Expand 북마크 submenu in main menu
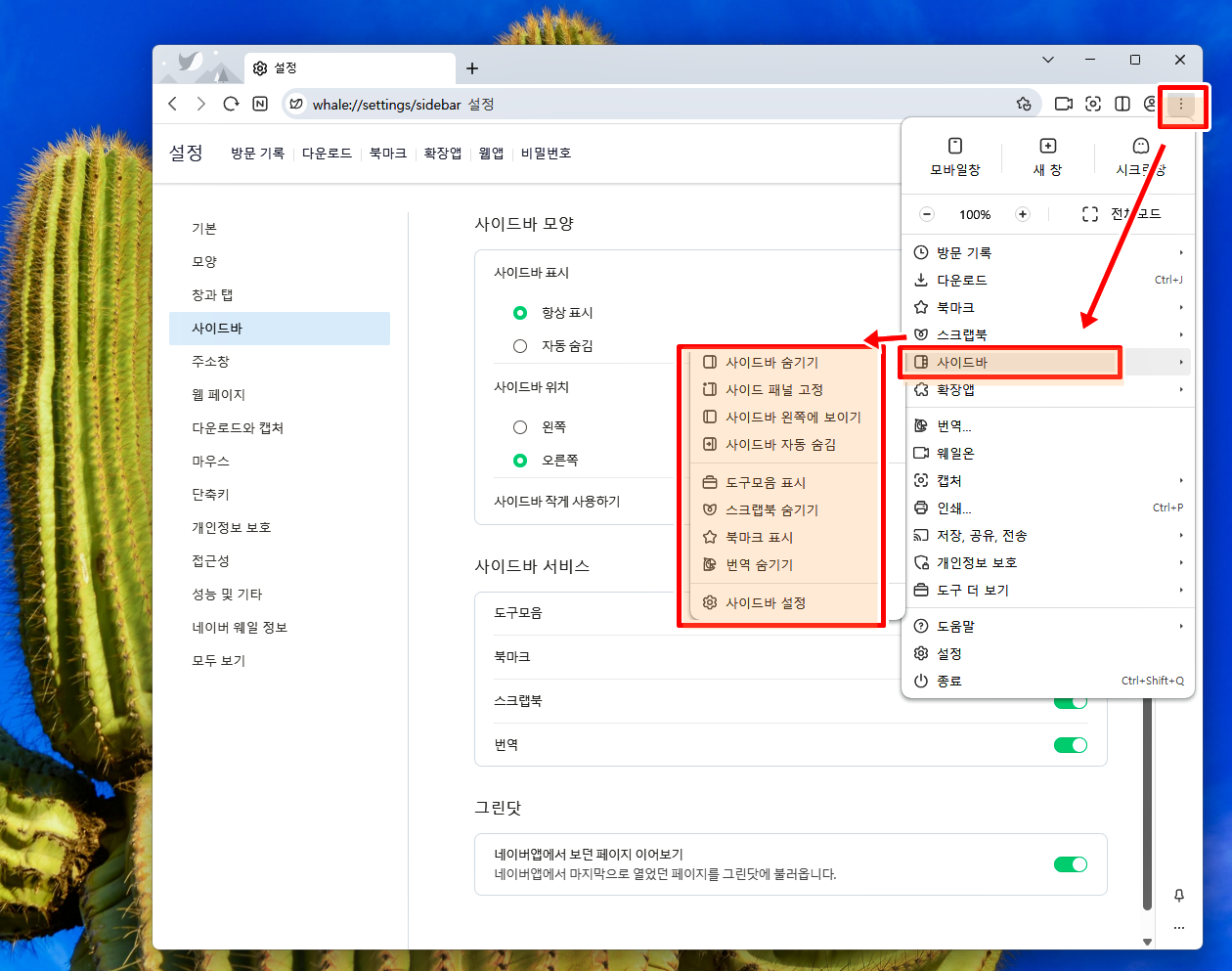1232x971 pixels. 1048,307
